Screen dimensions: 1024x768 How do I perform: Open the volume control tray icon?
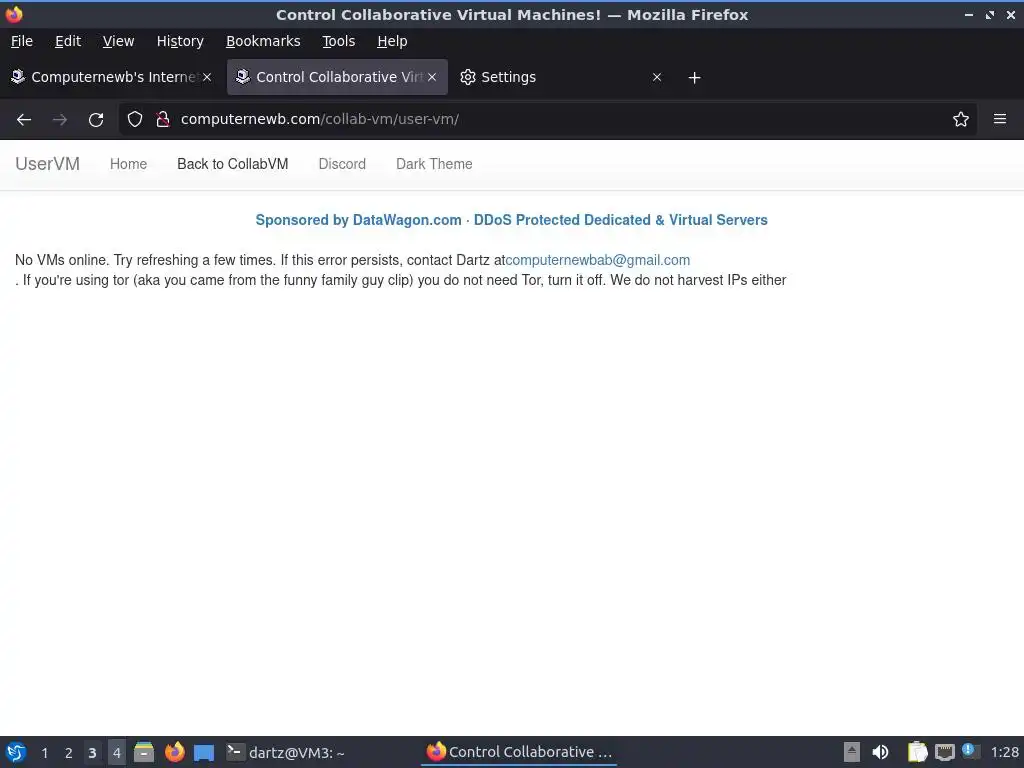click(880, 752)
